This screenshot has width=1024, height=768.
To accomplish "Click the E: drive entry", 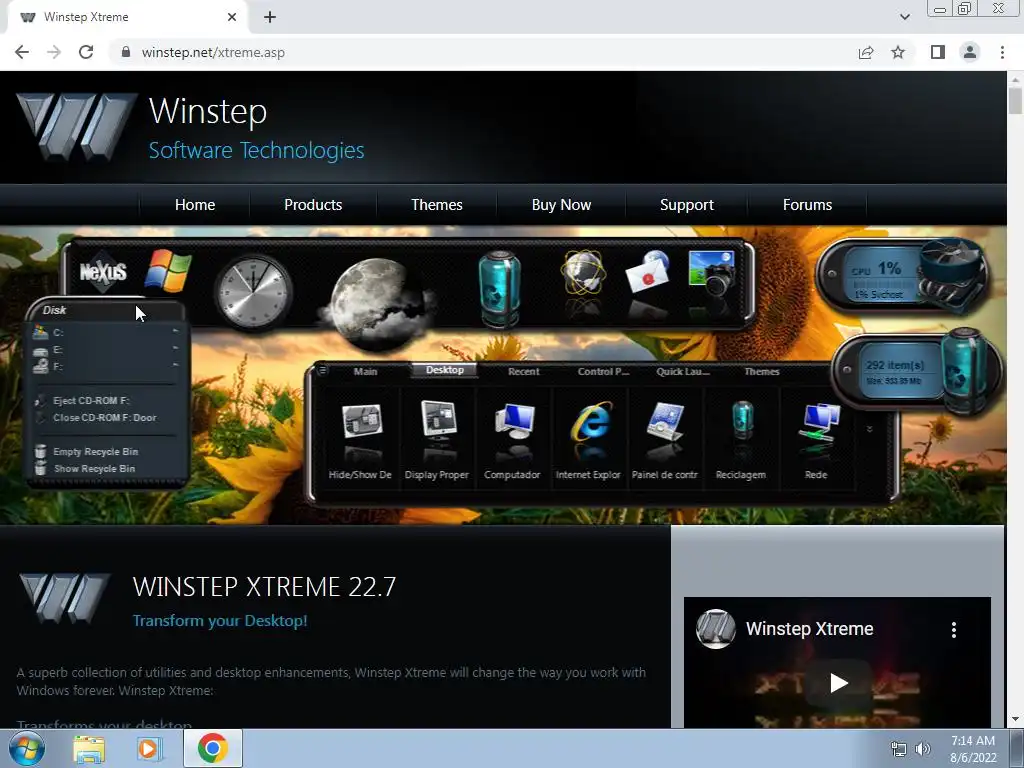I will (x=106, y=349).
